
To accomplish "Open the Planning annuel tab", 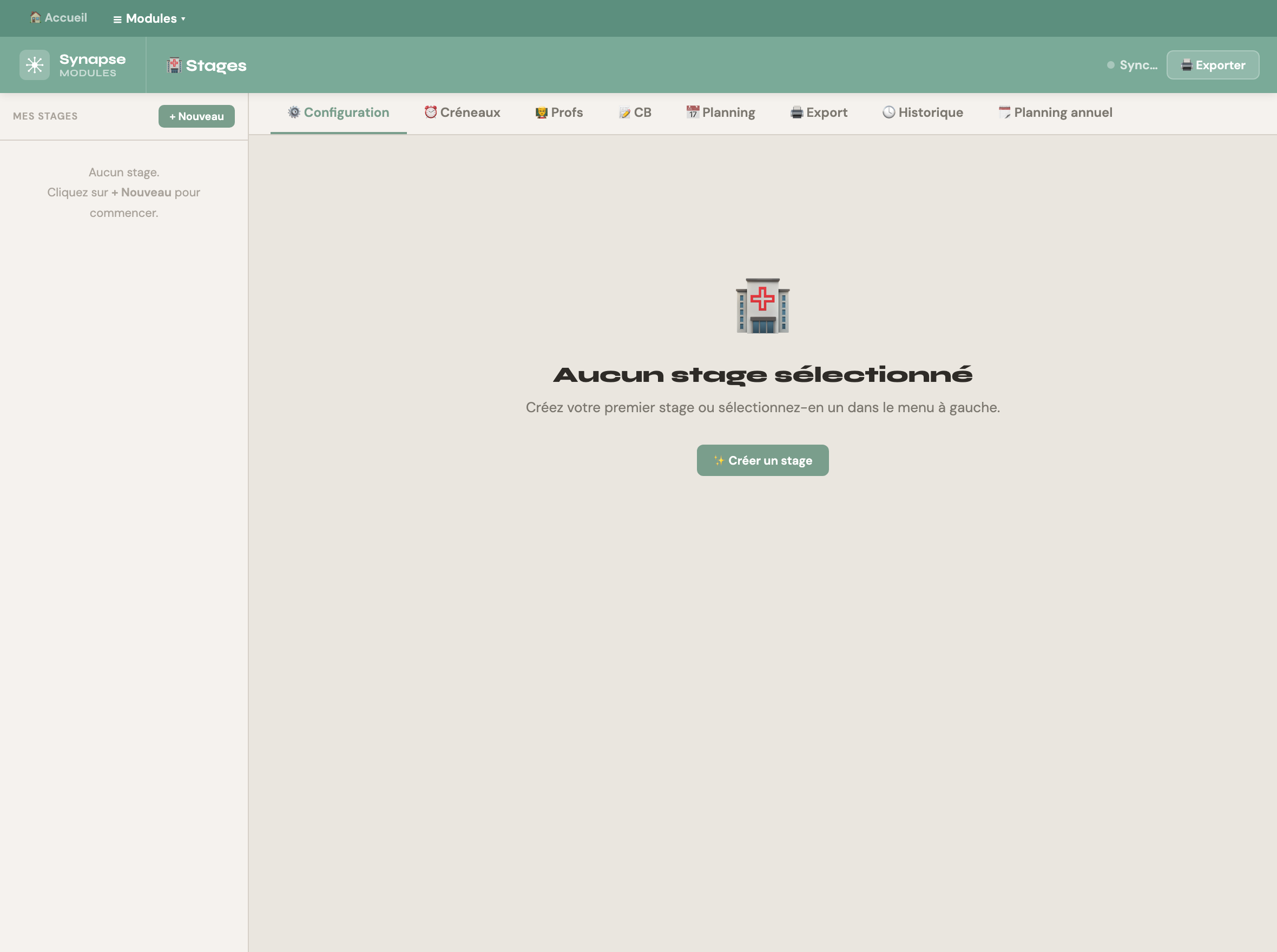I will coord(1055,113).
